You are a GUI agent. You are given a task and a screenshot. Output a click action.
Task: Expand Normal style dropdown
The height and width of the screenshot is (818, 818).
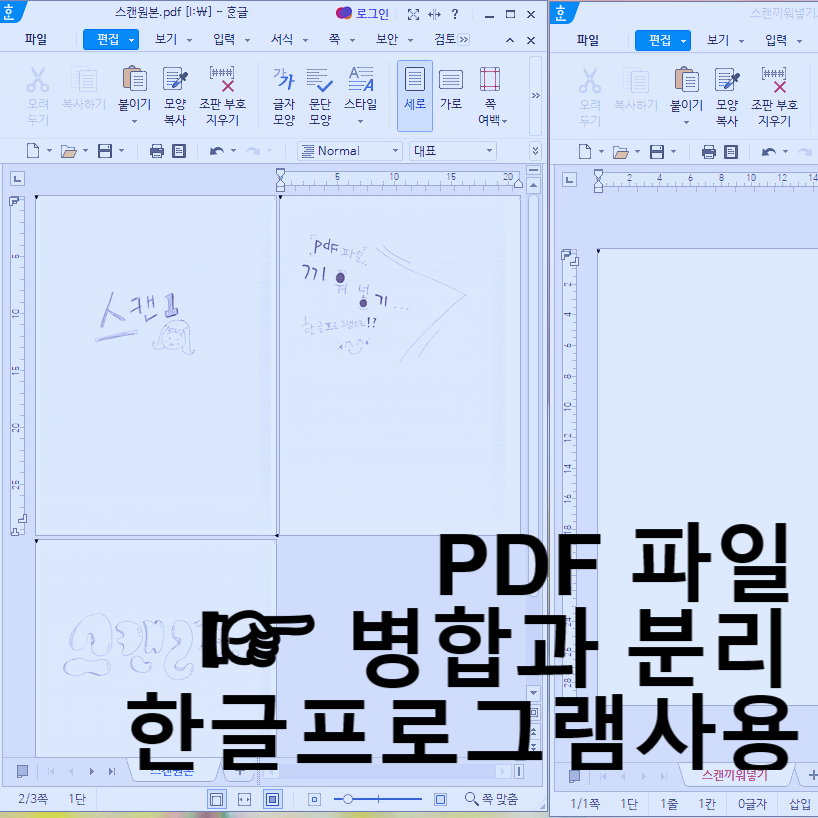point(395,151)
